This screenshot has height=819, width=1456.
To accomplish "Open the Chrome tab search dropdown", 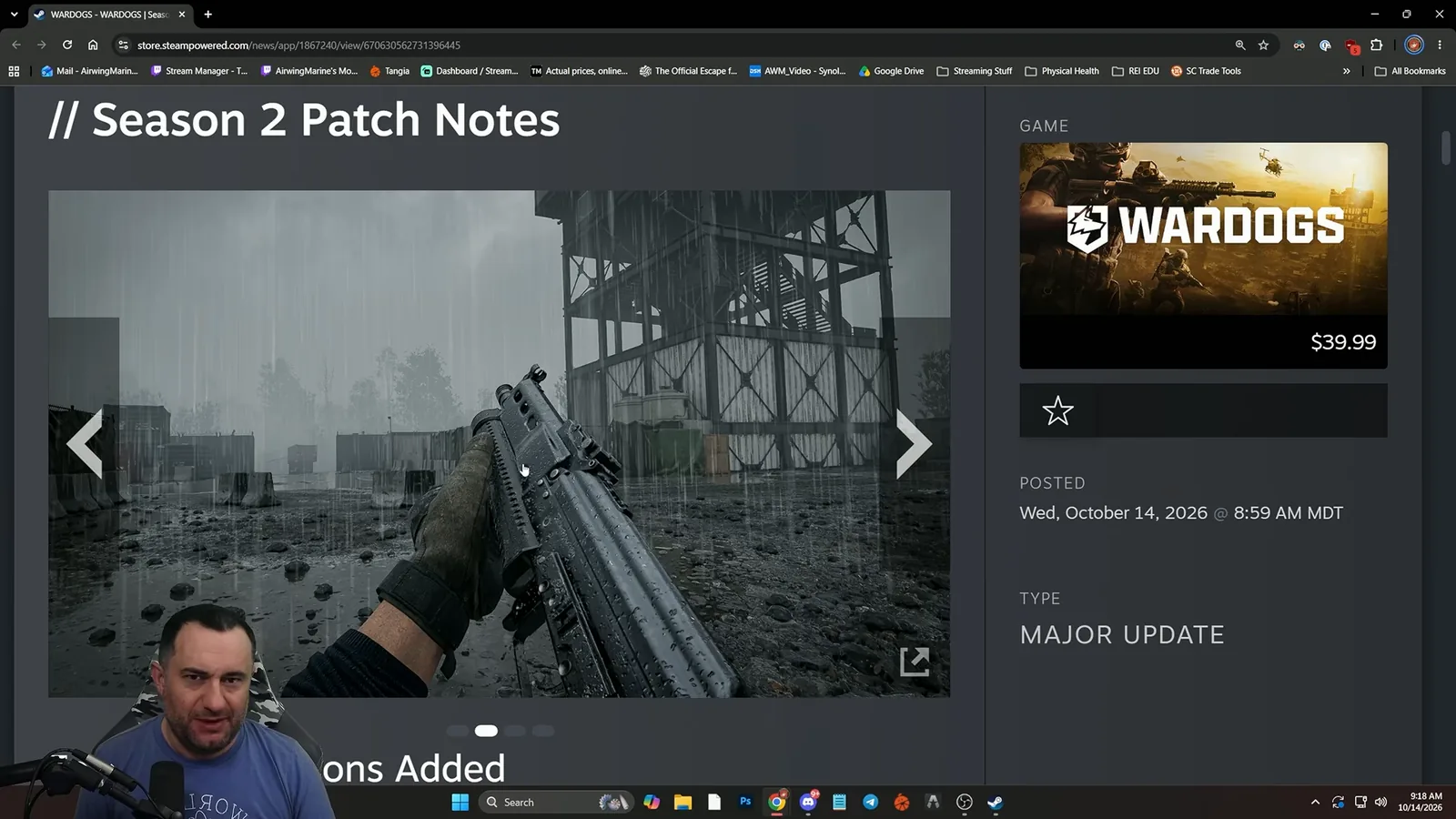I will click(14, 15).
